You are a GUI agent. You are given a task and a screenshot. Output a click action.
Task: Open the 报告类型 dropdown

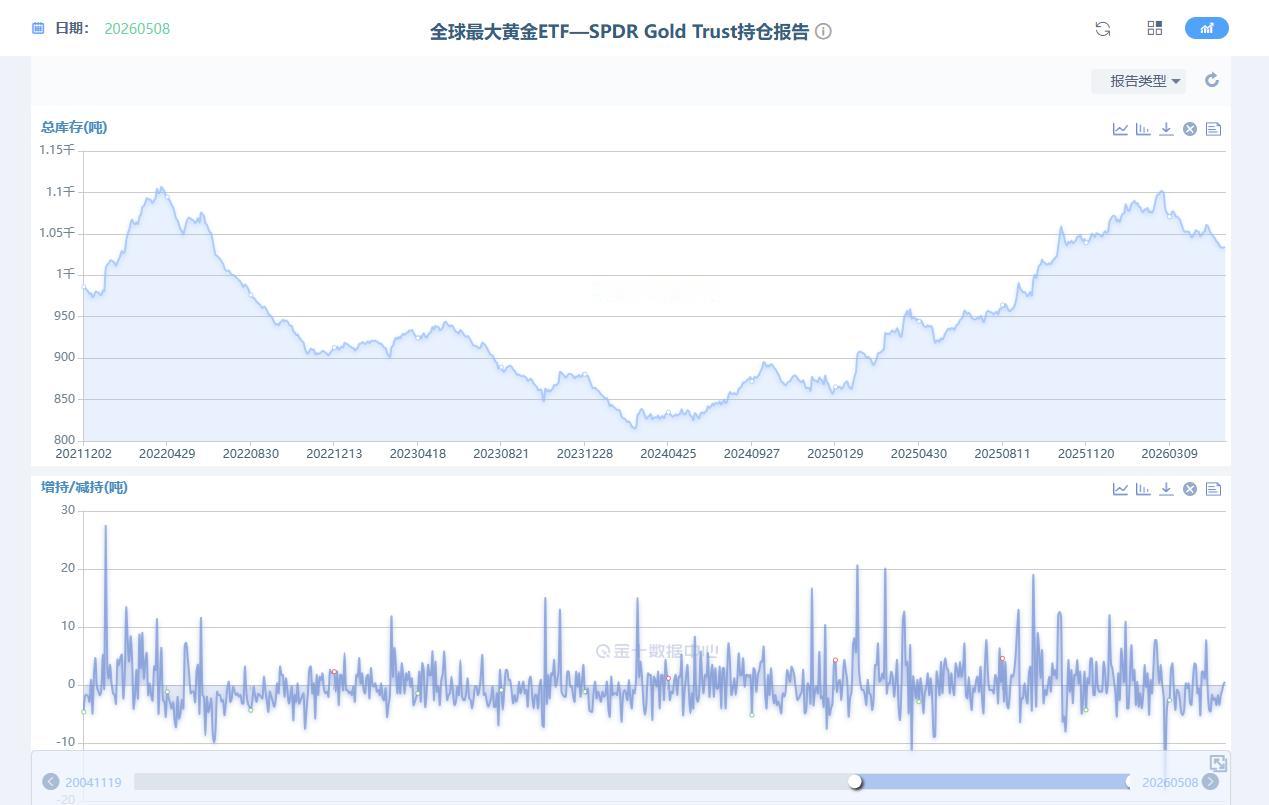pyautogui.click(x=1139, y=81)
